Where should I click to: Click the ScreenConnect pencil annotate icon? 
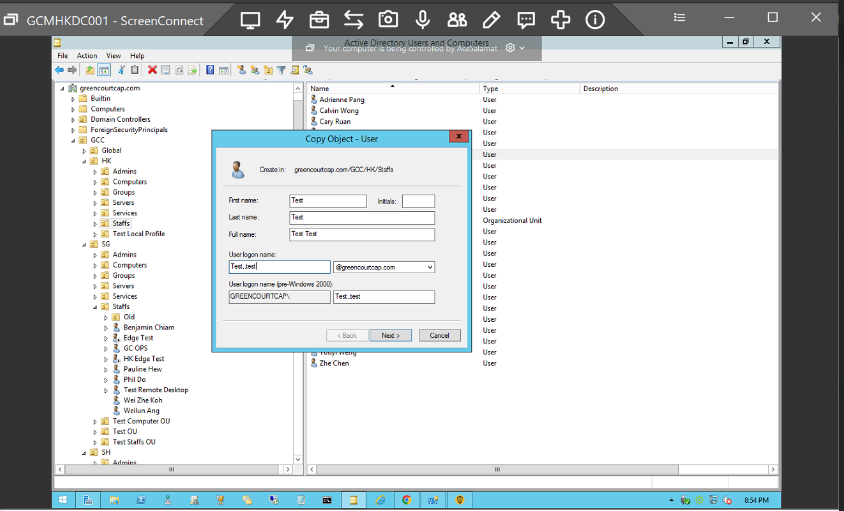click(x=491, y=20)
